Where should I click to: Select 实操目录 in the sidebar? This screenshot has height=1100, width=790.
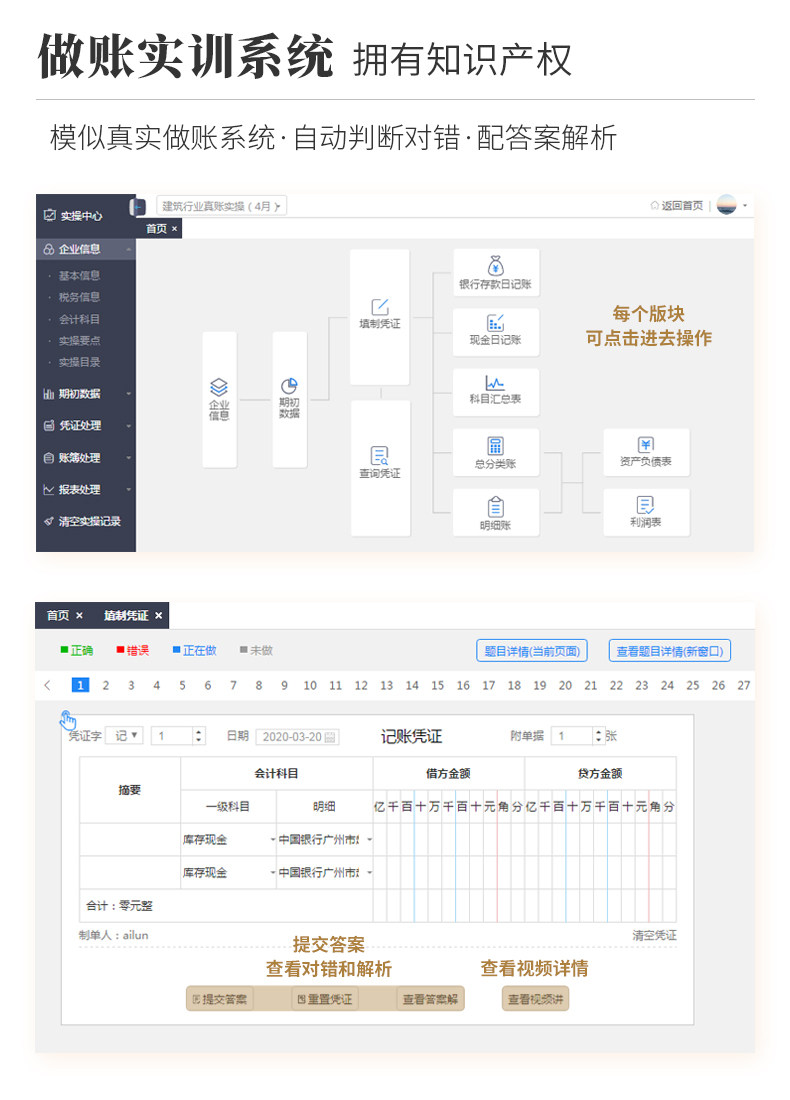coord(79,363)
